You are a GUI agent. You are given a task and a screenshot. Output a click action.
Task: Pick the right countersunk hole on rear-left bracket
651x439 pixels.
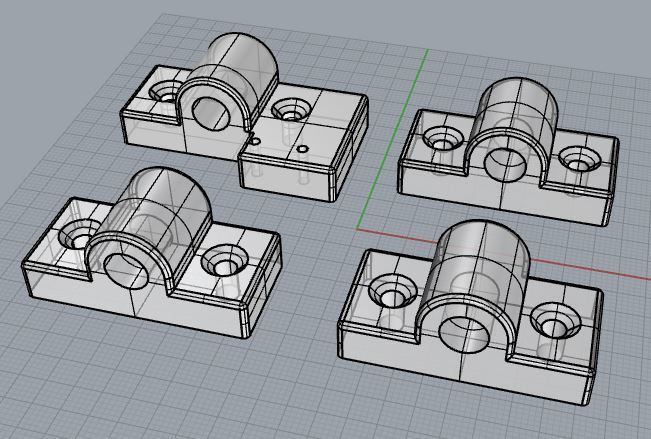click(292, 110)
